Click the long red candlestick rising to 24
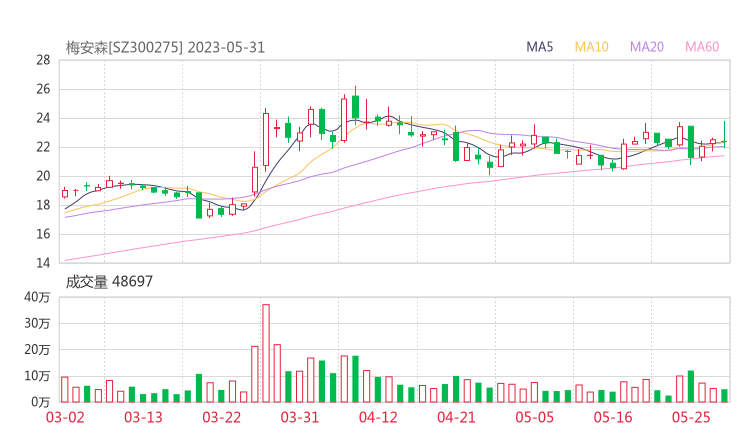 pos(266,140)
